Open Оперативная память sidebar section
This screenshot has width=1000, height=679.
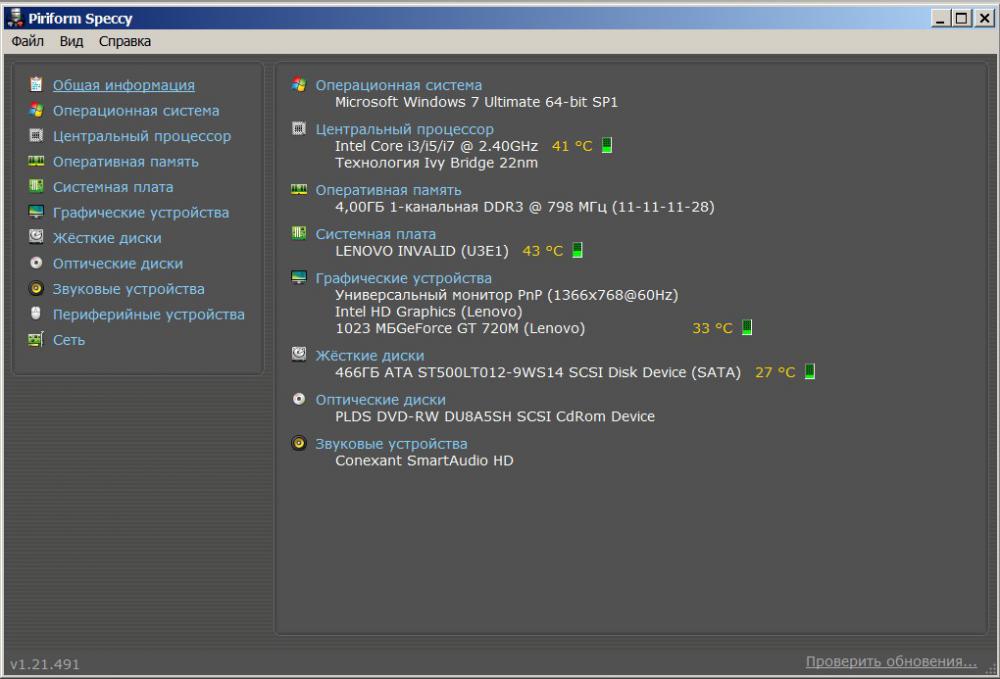click(126, 161)
